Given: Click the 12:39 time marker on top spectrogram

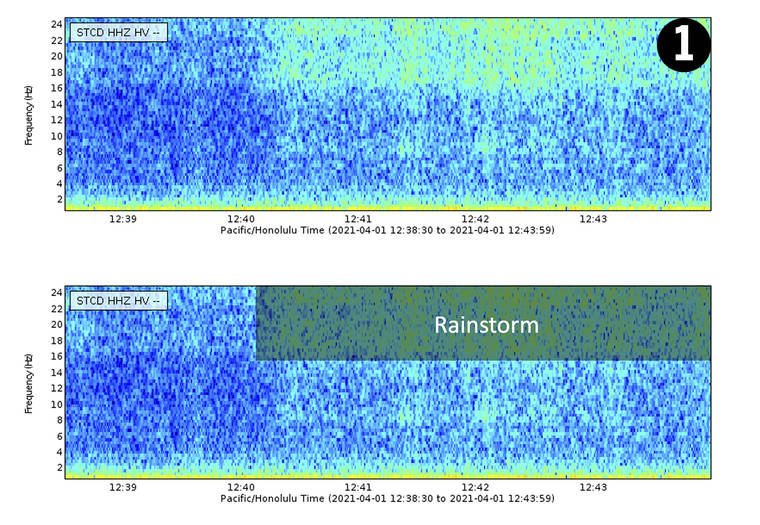Looking at the screenshot, I should pos(123,218).
